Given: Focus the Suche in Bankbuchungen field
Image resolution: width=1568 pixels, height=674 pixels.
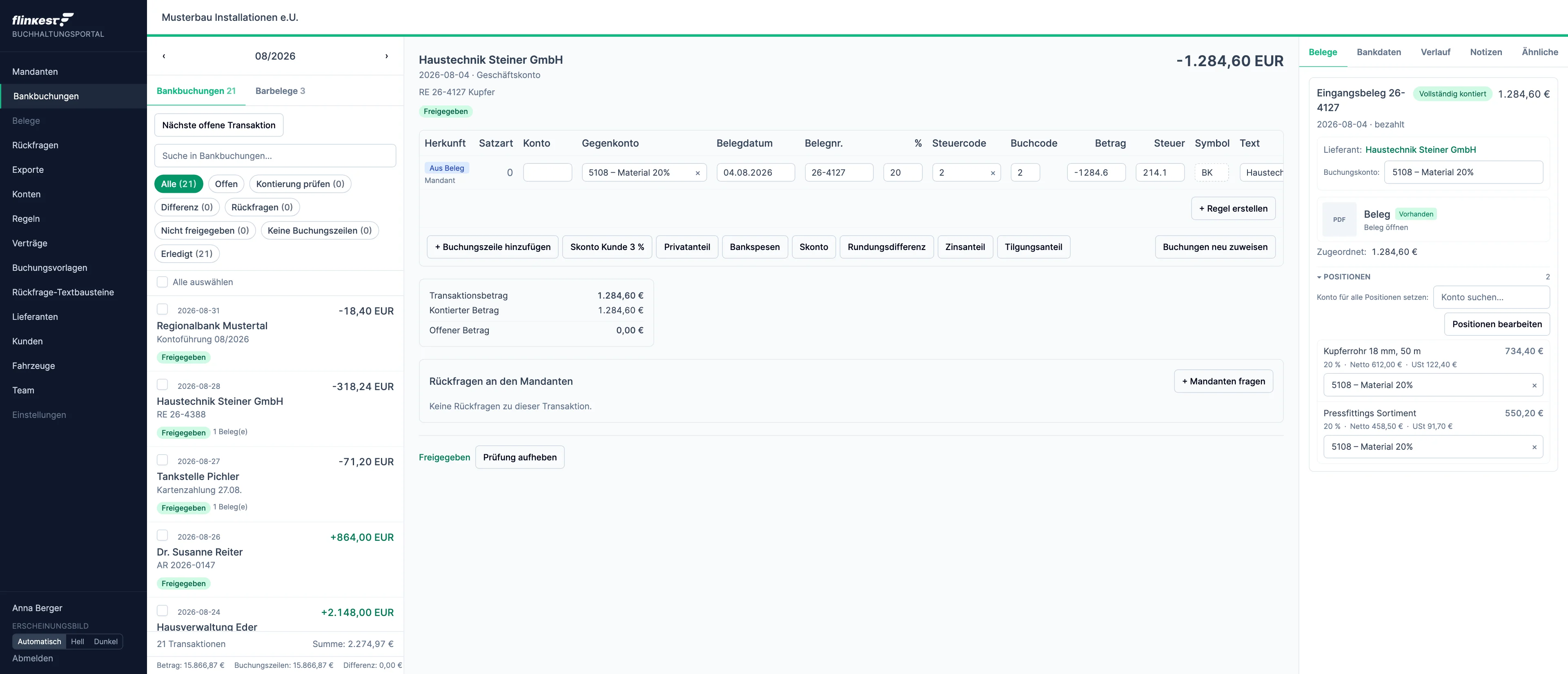Looking at the screenshot, I should pos(275,156).
